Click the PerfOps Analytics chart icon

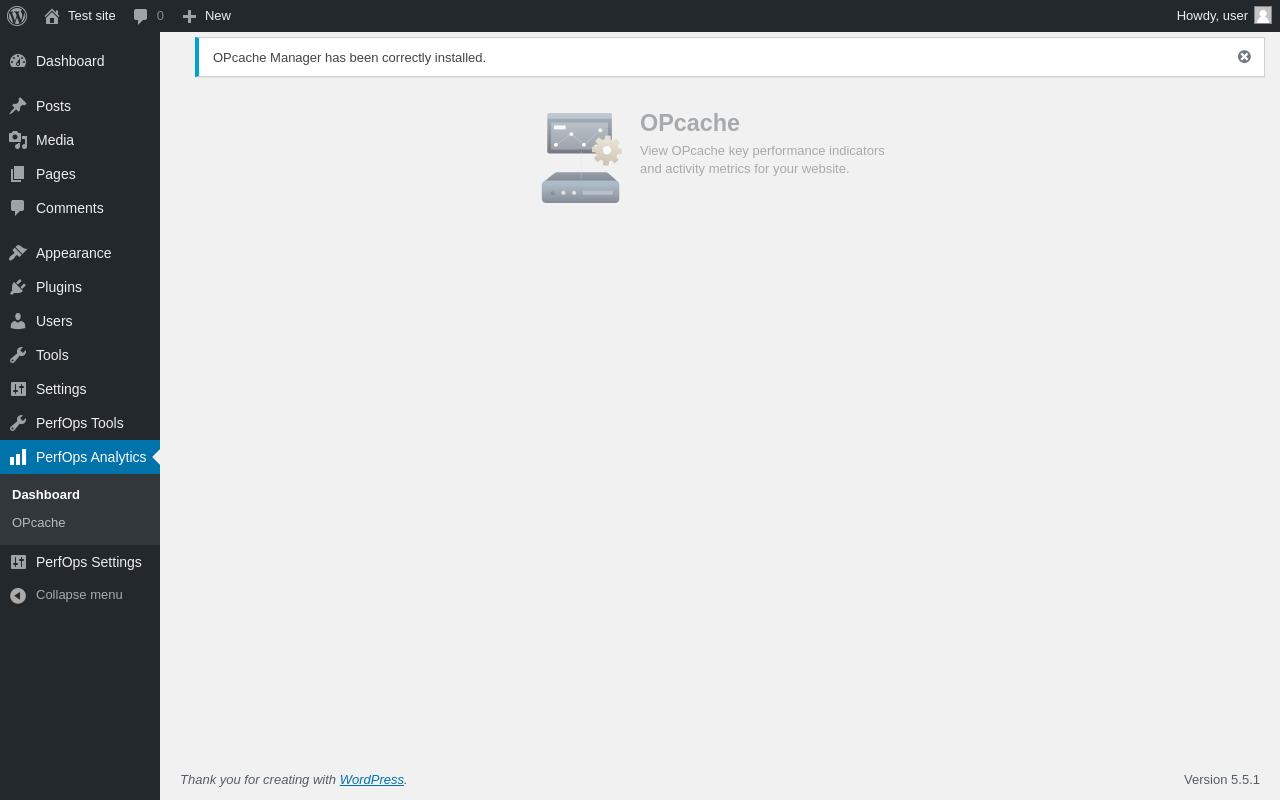pos(18,457)
